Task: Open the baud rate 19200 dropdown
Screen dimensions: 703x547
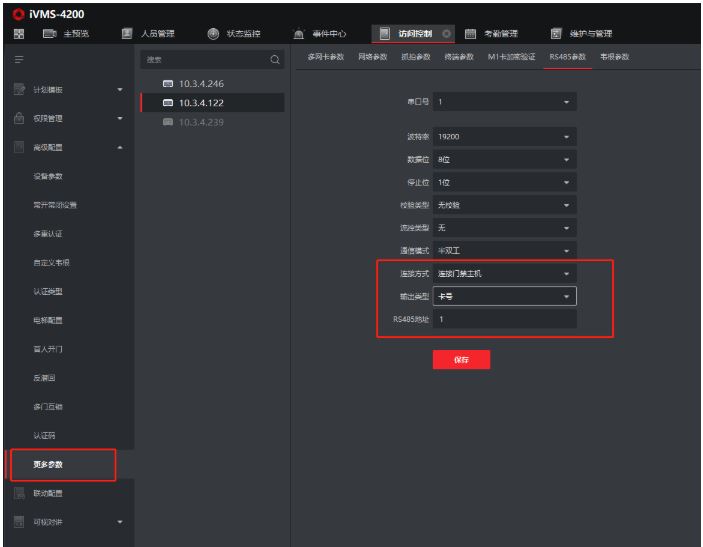Action: [x=504, y=137]
